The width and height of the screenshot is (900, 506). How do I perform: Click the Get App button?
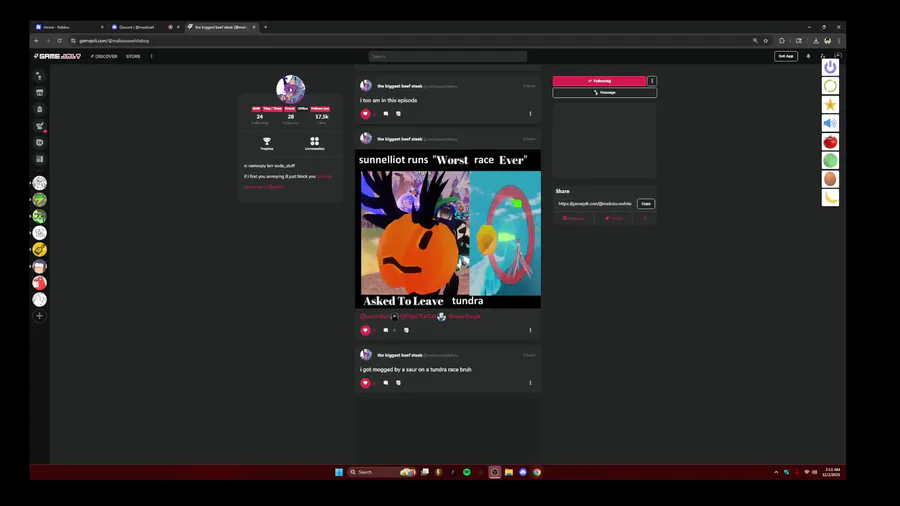pyautogui.click(x=786, y=56)
